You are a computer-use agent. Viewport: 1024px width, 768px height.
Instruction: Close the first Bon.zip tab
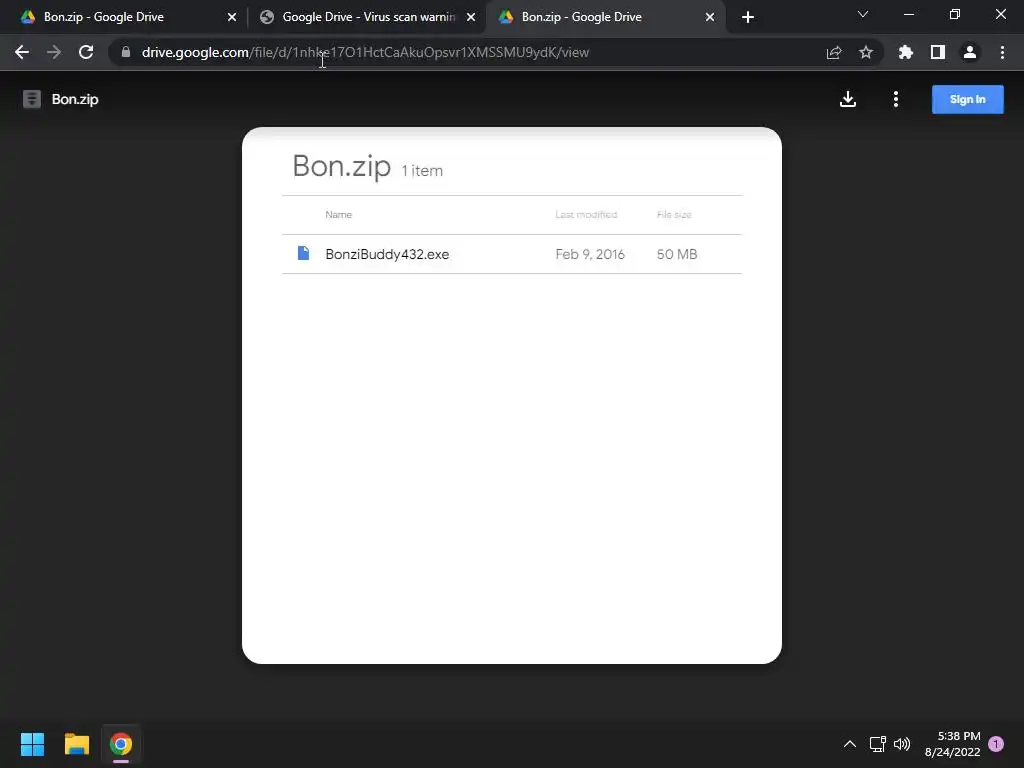232,17
